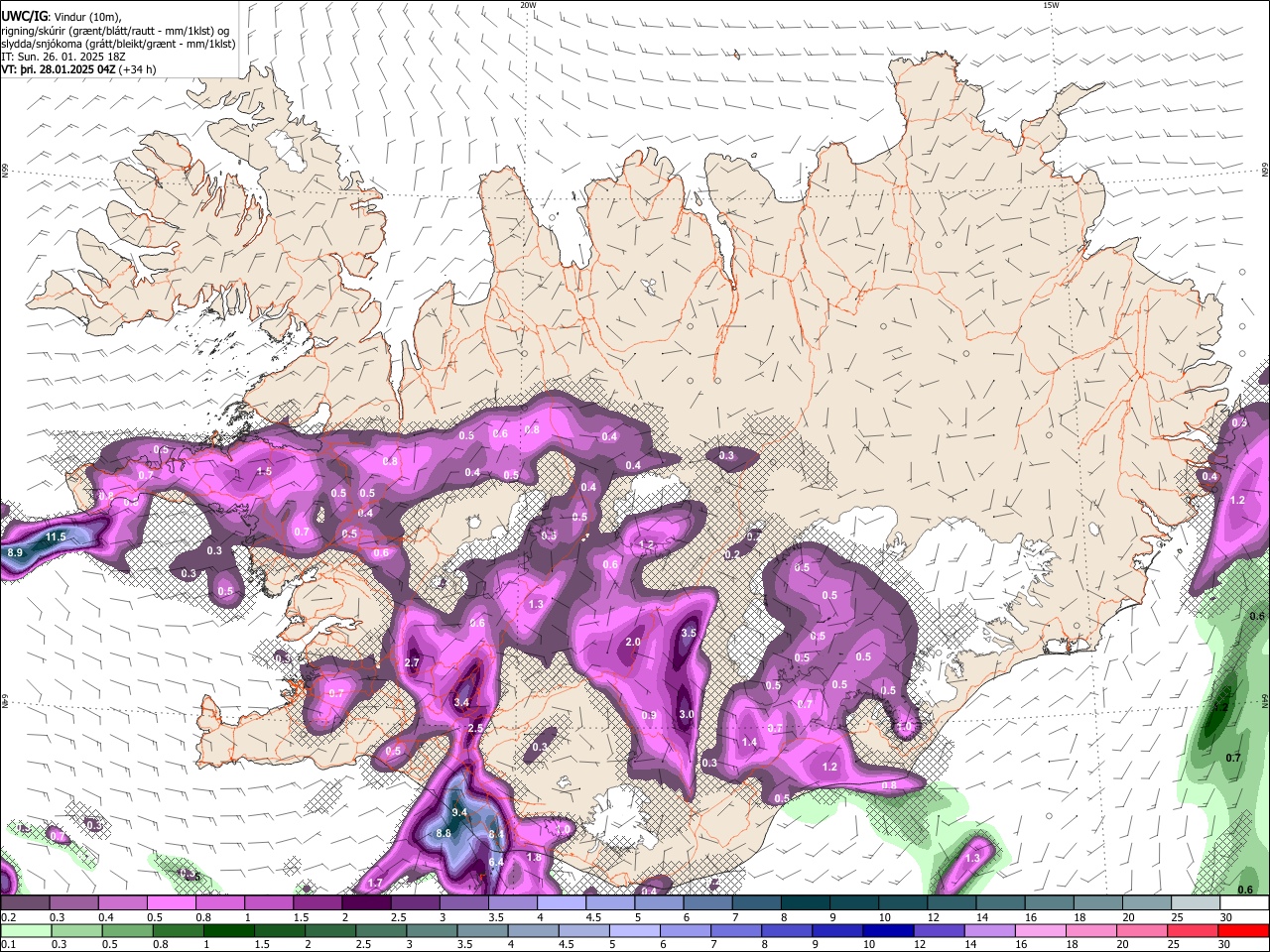Screen dimensions: 1270x952
Task: Click the 1.8 snowfall value
Action: point(534,858)
